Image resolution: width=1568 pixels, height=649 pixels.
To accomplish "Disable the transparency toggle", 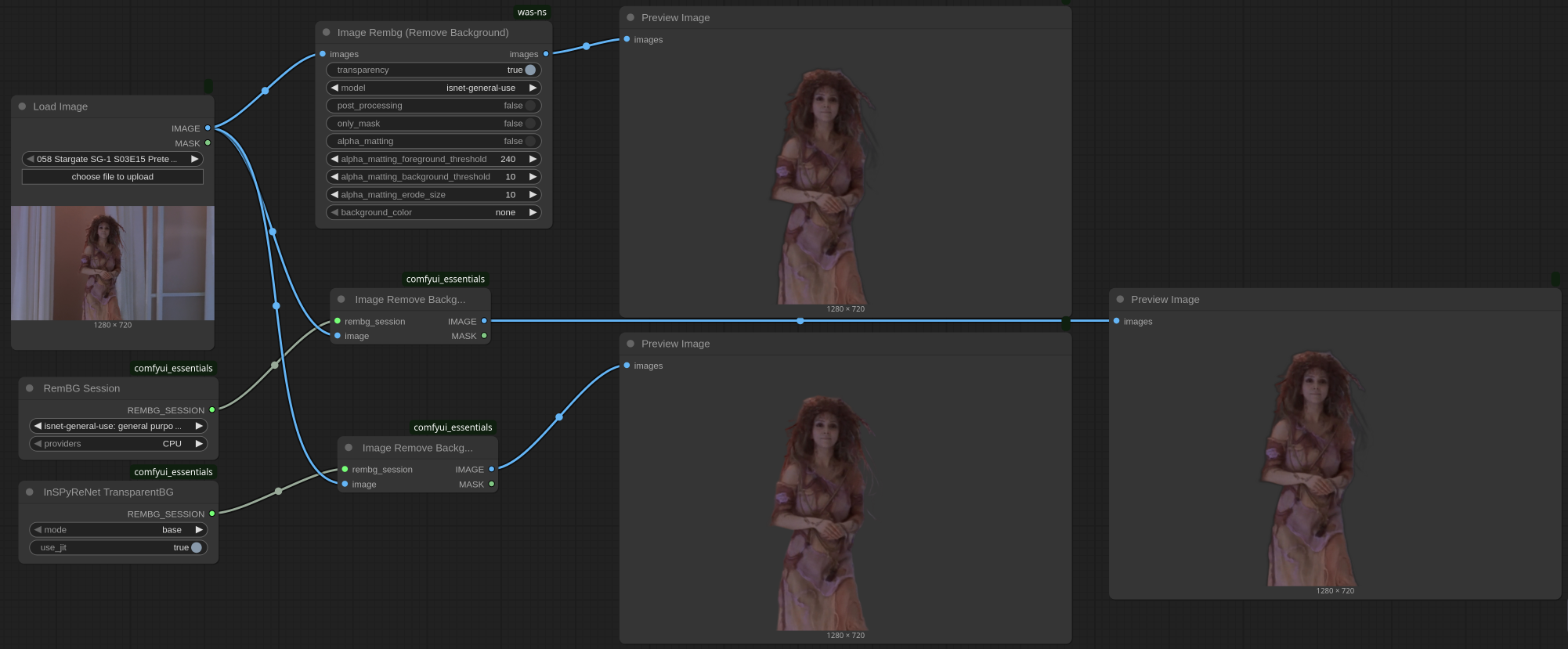I will (x=530, y=70).
